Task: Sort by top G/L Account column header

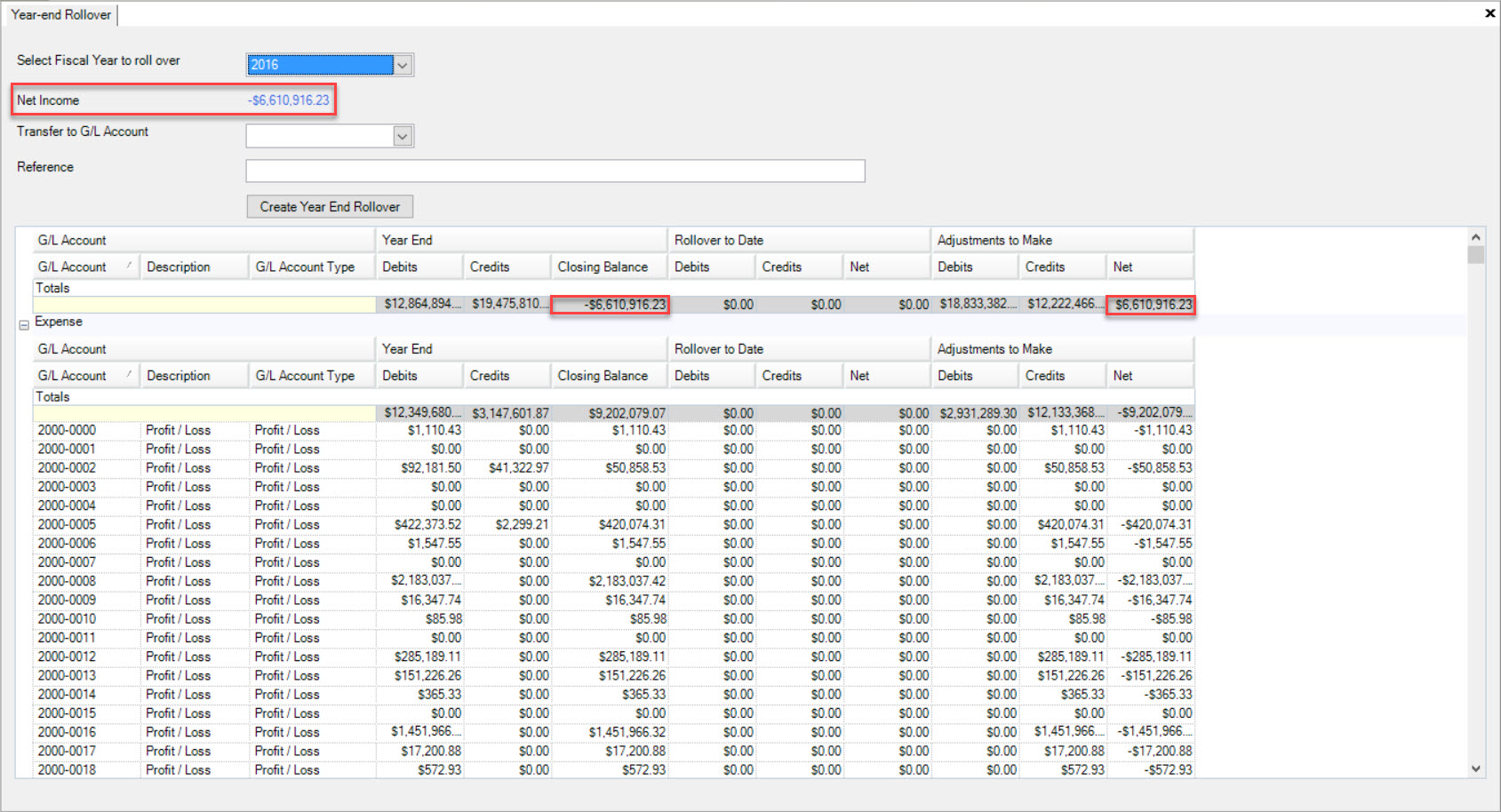Action: click(x=85, y=267)
